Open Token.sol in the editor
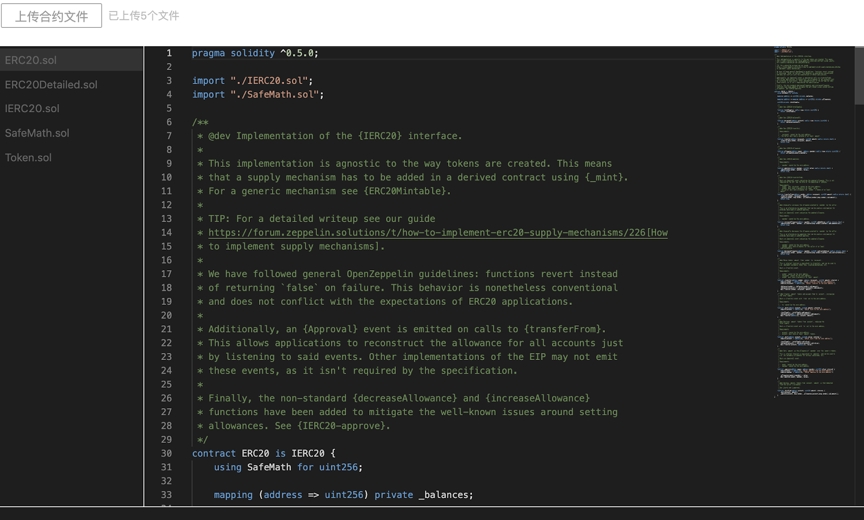Image resolution: width=864 pixels, height=520 pixels. [28, 157]
